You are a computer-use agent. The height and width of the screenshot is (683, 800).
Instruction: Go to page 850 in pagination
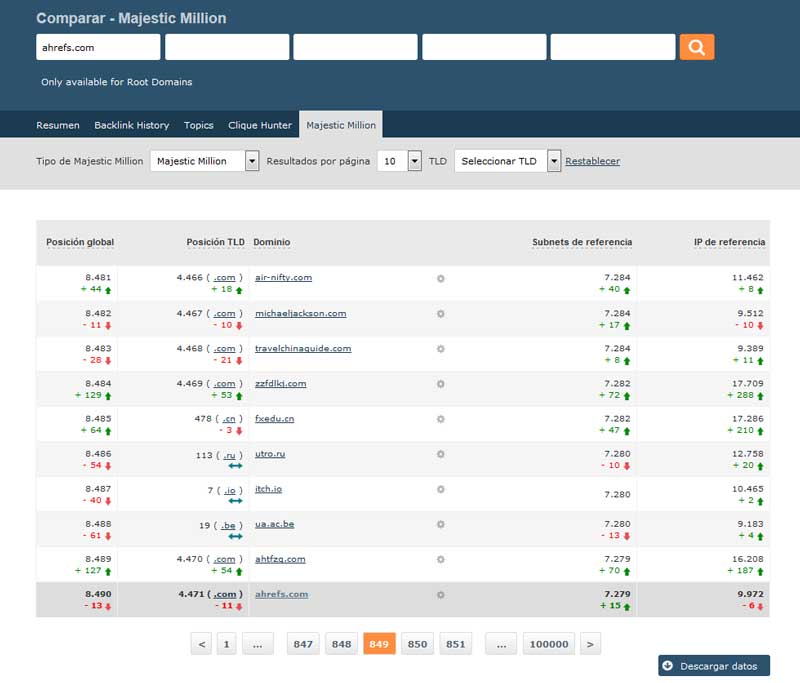[417, 645]
